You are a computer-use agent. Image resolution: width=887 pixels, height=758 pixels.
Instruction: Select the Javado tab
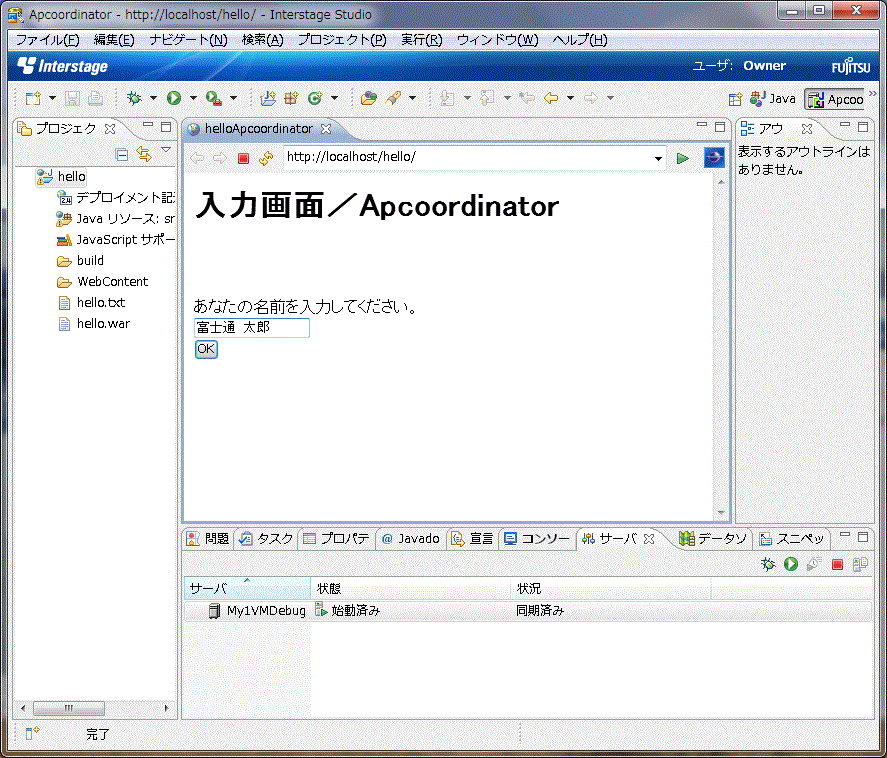coord(411,539)
